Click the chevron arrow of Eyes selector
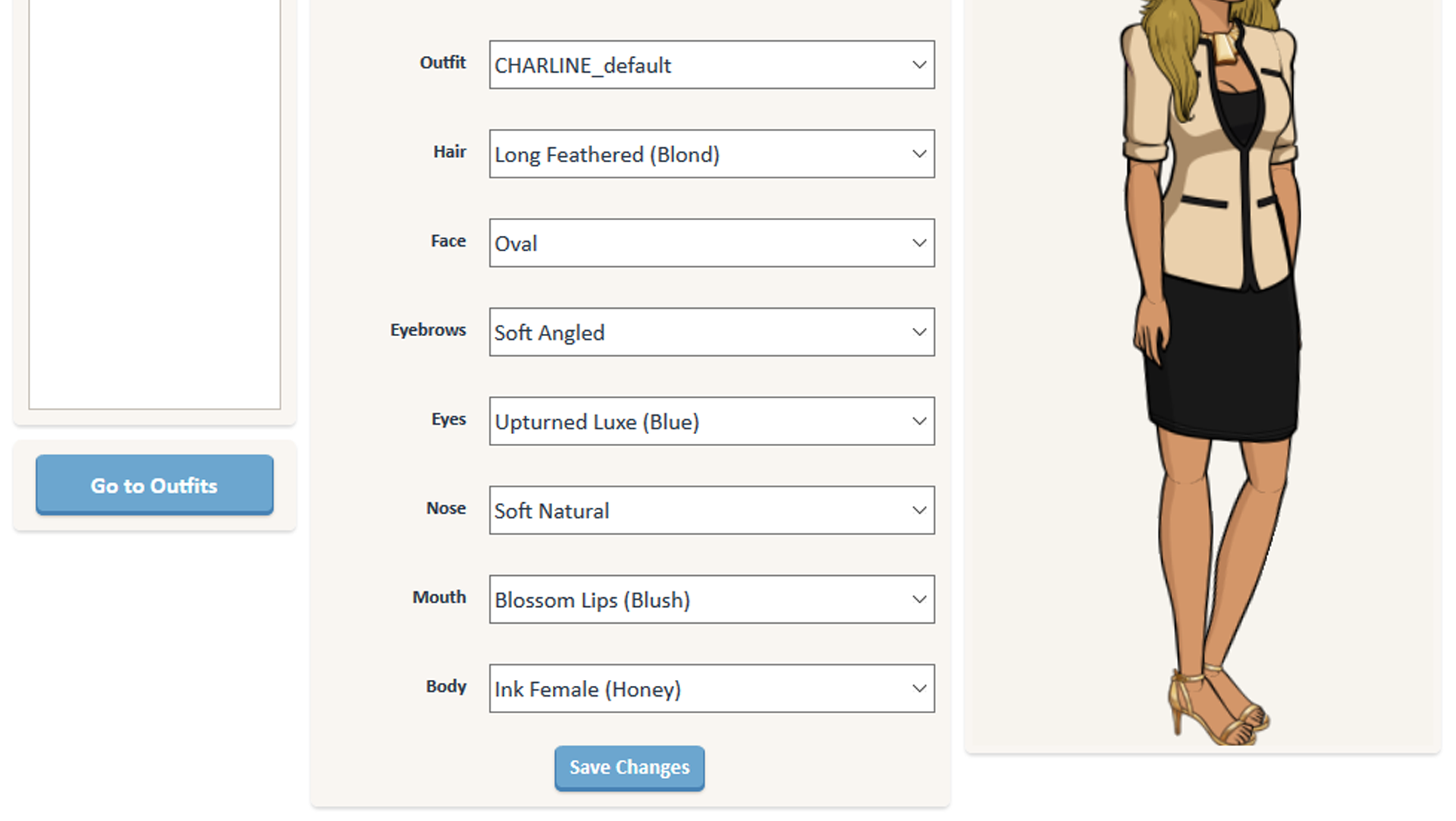 [919, 421]
